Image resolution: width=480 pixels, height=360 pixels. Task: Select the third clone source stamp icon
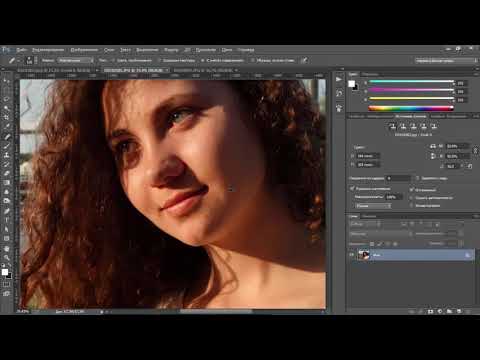(x=413, y=126)
